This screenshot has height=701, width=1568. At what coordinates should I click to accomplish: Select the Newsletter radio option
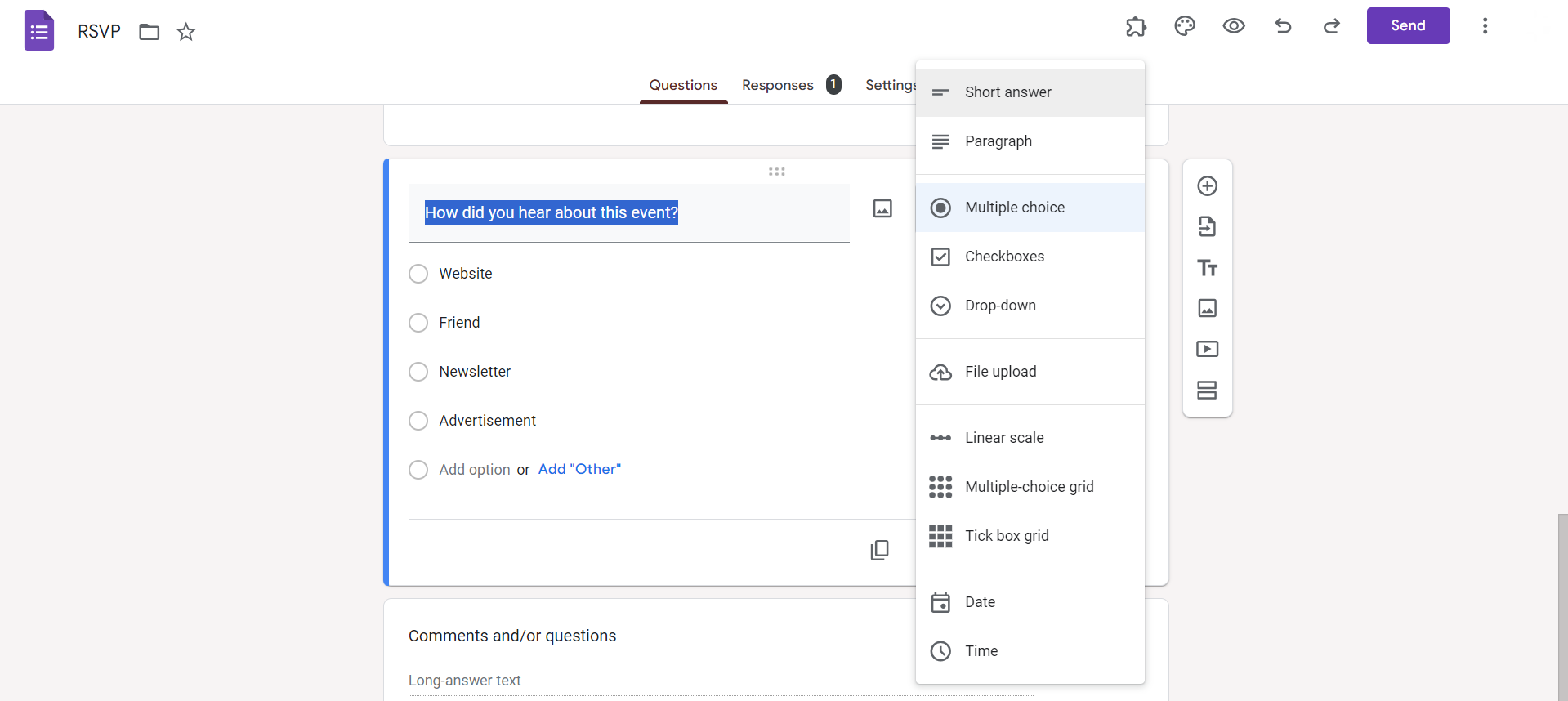[x=418, y=372]
